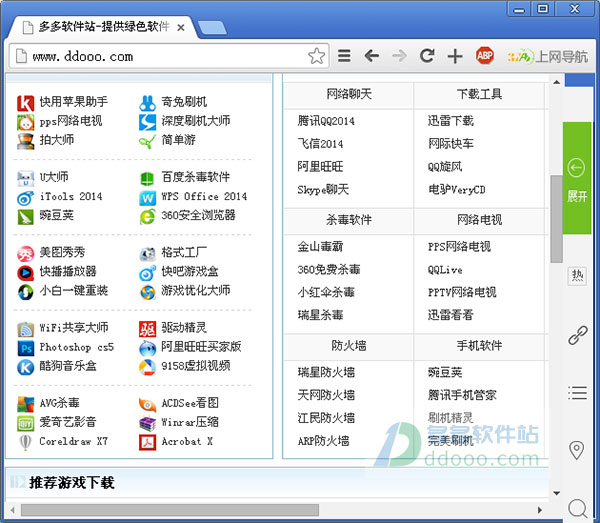Click the vertical scrollbar thumb
Viewport: 600px width, 523px height.
[556, 219]
